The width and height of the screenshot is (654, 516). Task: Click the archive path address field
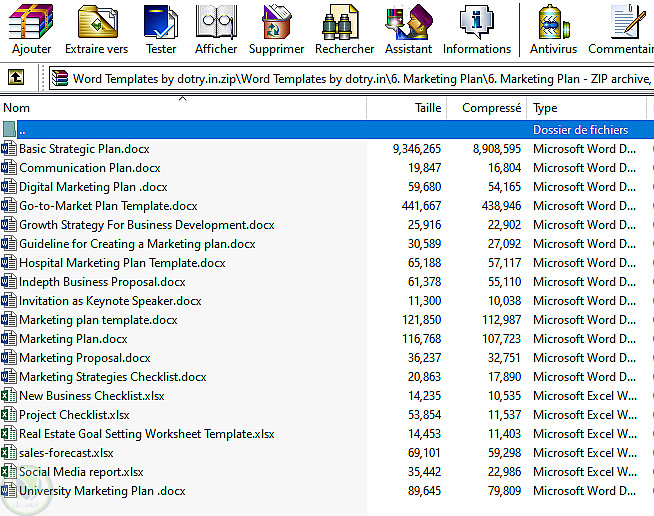(351, 78)
